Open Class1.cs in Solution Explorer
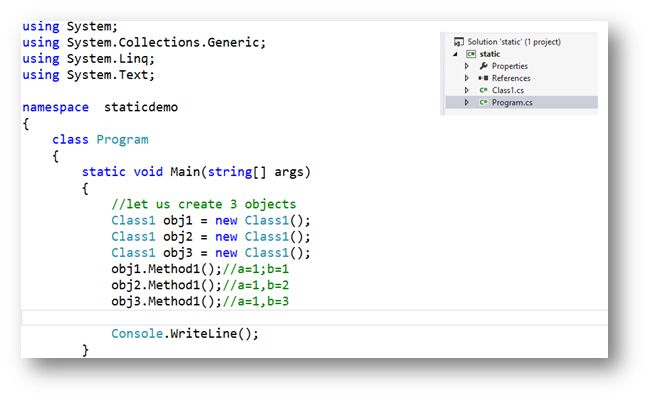 point(508,90)
